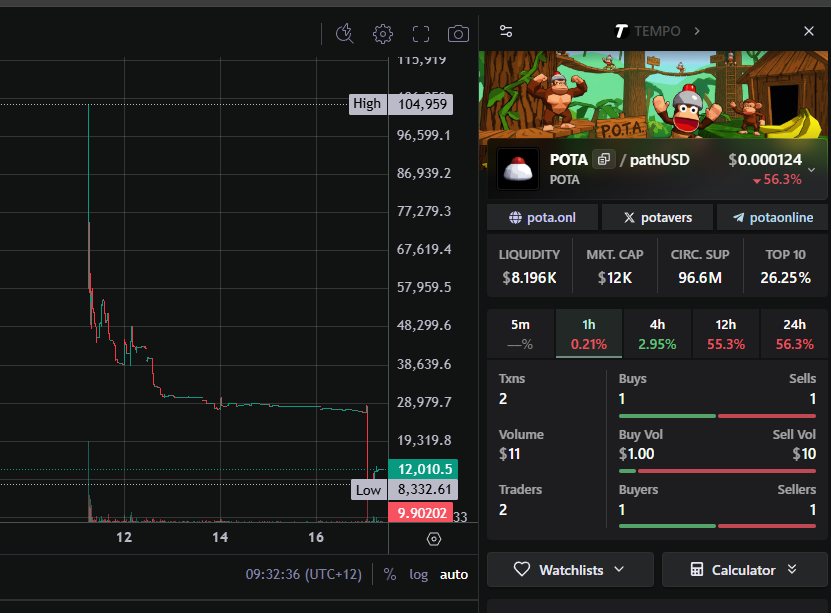
Task: Click the Buy Vol/Sell Vol ratio bar
Action: point(717,471)
